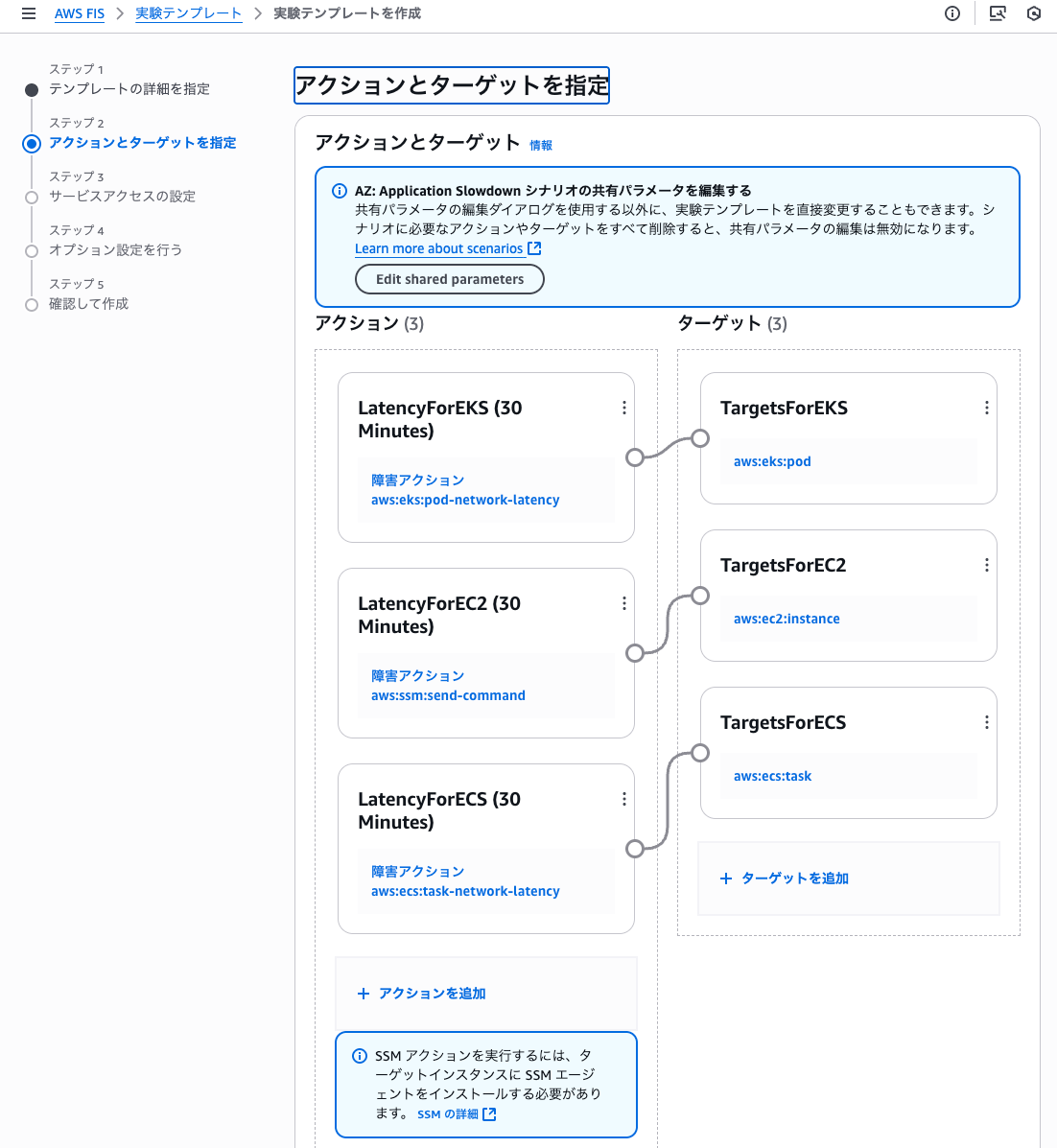Image resolution: width=1057 pixels, height=1148 pixels.
Task: Open the navigation sidebar hamburger menu
Action: [x=28, y=13]
